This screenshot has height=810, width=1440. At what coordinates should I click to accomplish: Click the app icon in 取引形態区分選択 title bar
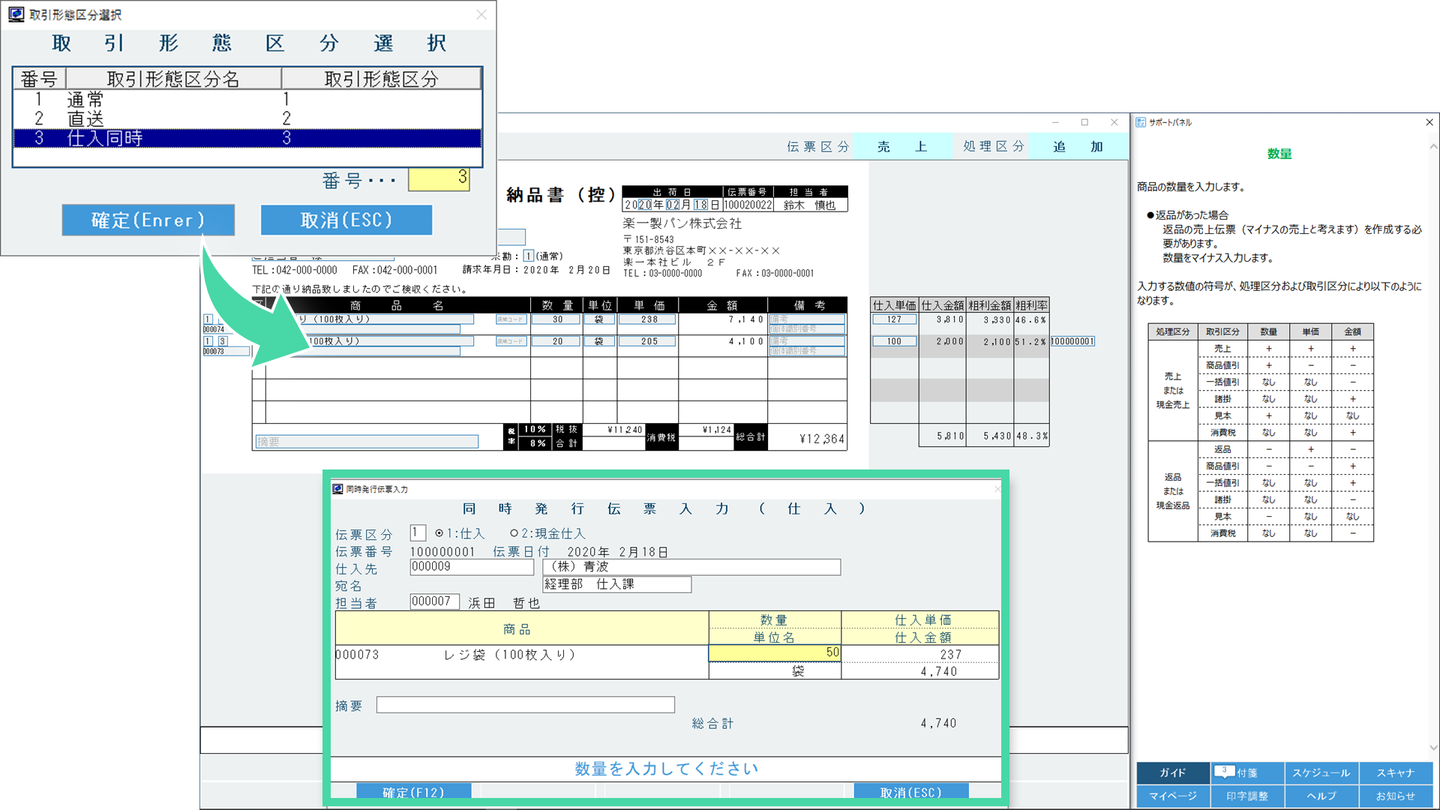click(x=16, y=15)
